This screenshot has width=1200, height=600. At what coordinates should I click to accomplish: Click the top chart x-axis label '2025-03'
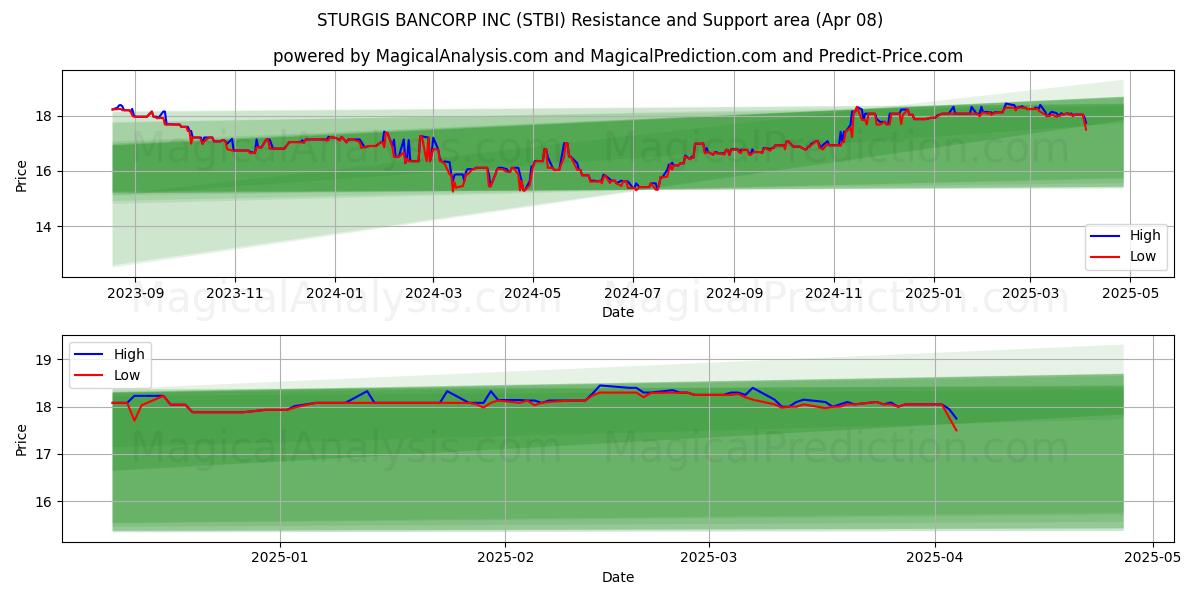tap(1031, 295)
